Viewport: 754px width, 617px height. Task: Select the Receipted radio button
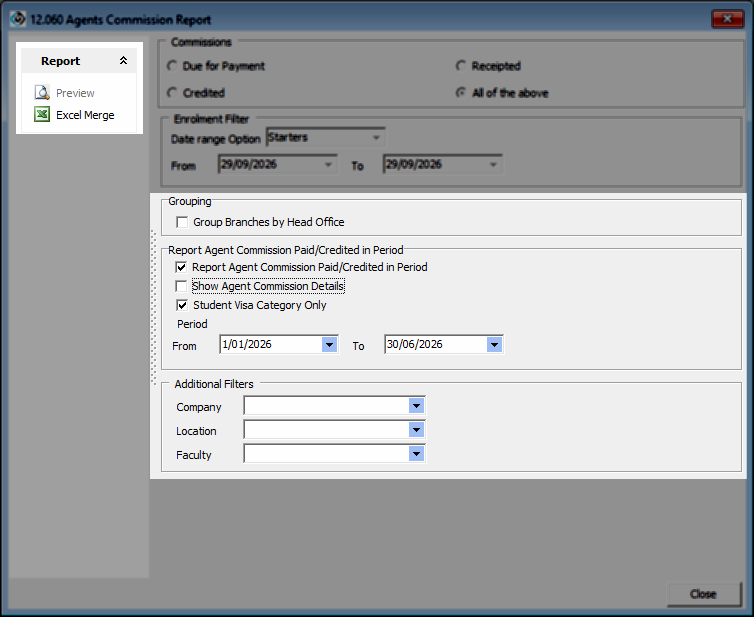tap(461, 65)
